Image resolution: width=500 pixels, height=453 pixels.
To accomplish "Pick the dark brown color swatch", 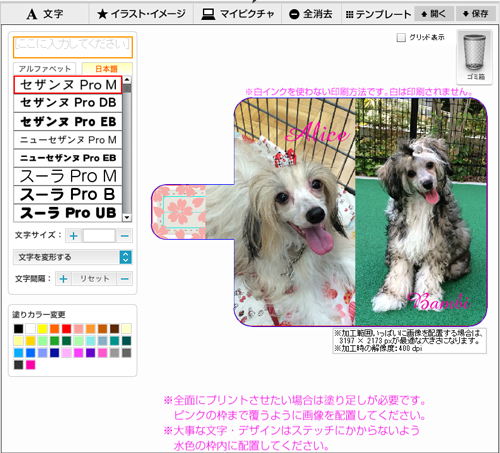I will coord(115,329).
